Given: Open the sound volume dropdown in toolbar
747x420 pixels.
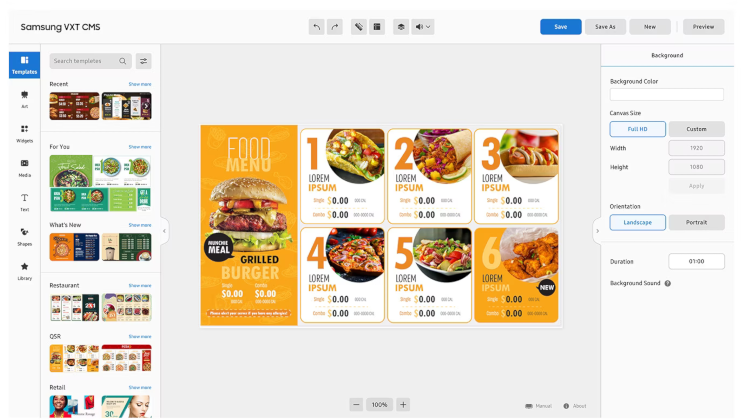Looking at the screenshot, I should 423,27.
